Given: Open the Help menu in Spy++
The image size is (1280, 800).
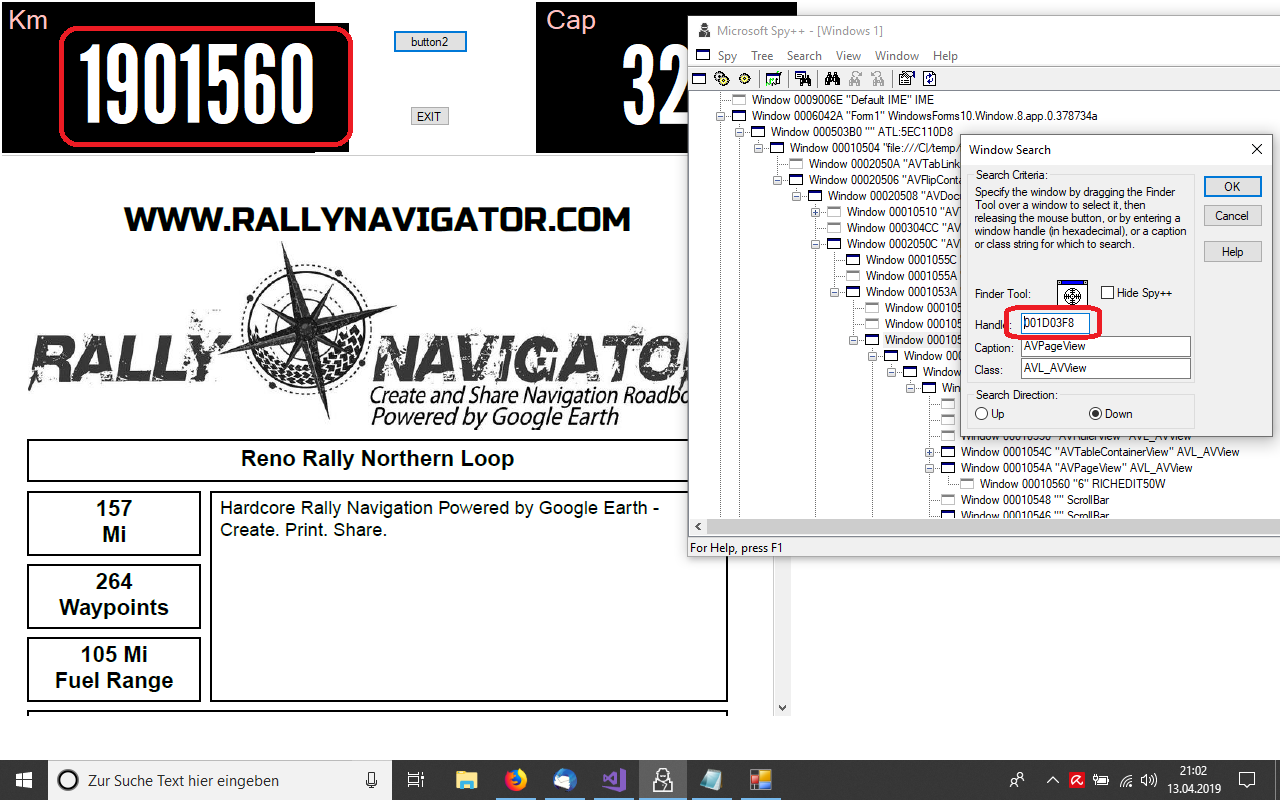Looking at the screenshot, I should [x=945, y=56].
